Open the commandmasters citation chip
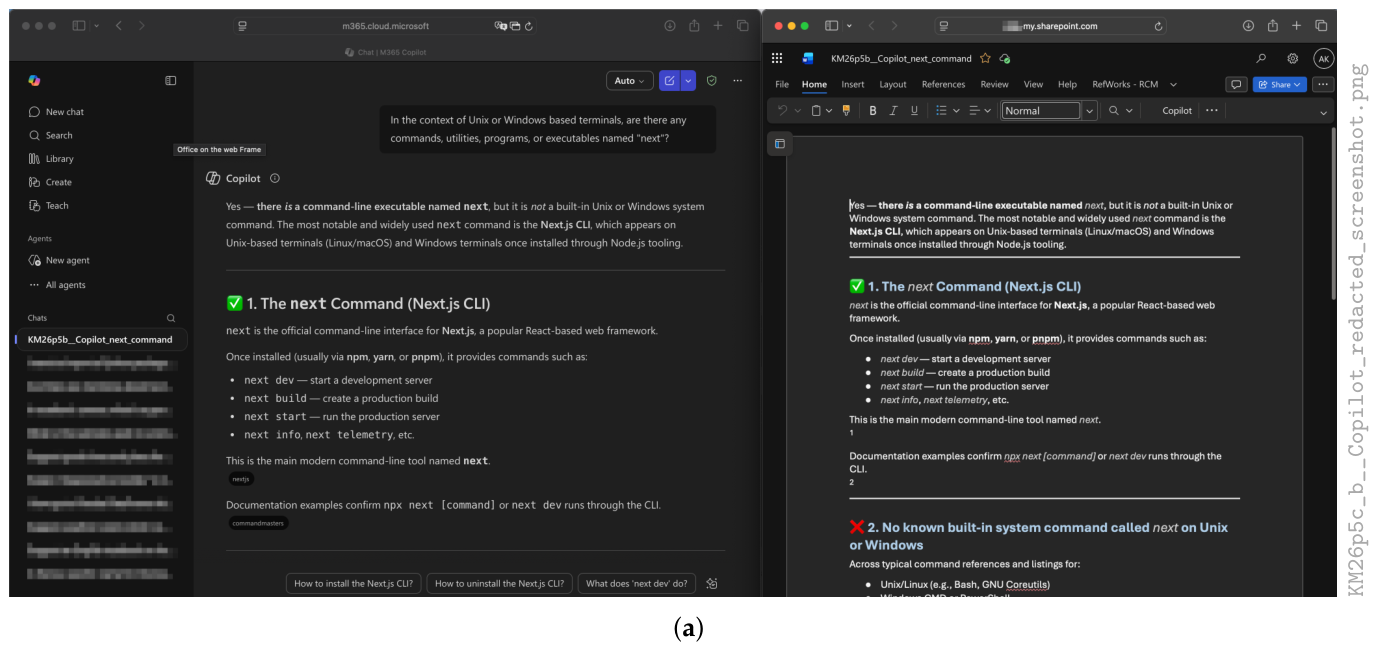 (258, 523)
